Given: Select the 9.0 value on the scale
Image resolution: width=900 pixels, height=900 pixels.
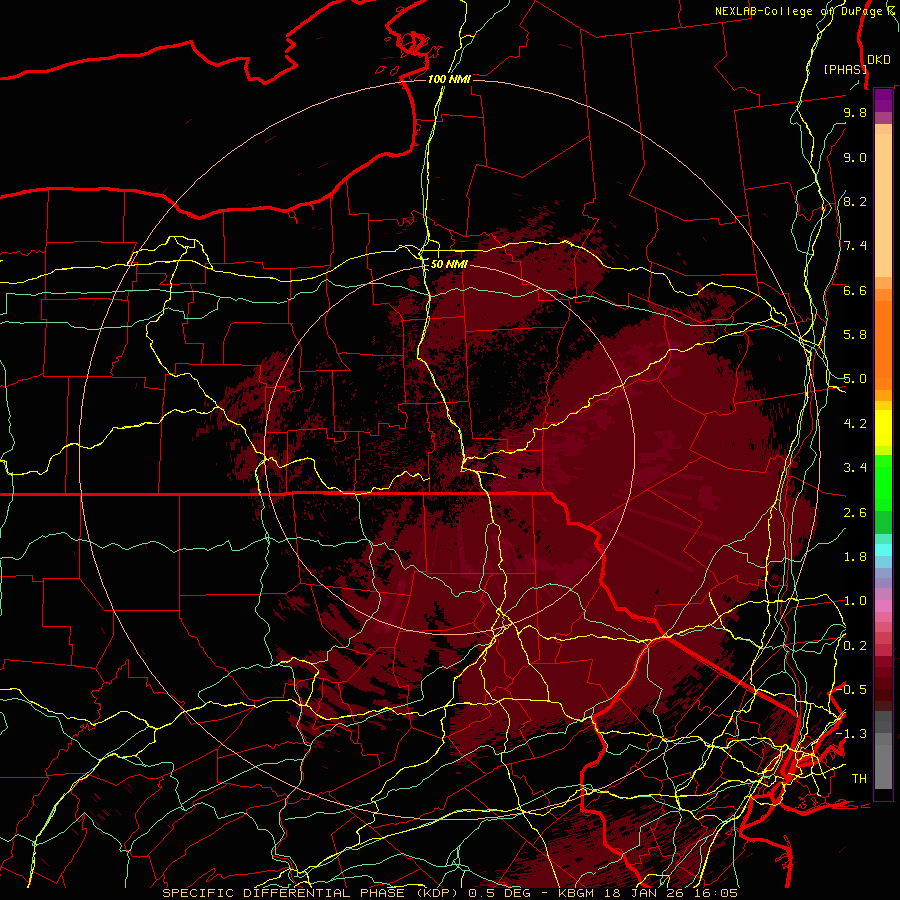Looking at the screenshot, I should pyautogui.click(x=855, y=157).
